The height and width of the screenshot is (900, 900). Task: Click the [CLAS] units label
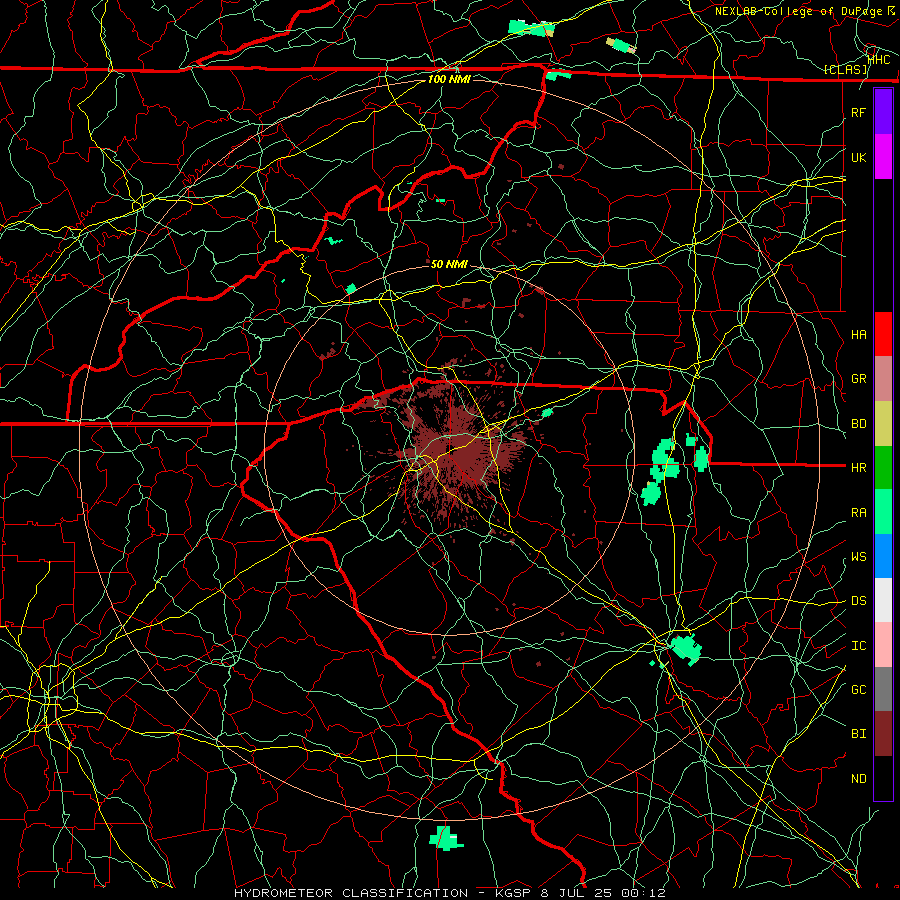845,69
